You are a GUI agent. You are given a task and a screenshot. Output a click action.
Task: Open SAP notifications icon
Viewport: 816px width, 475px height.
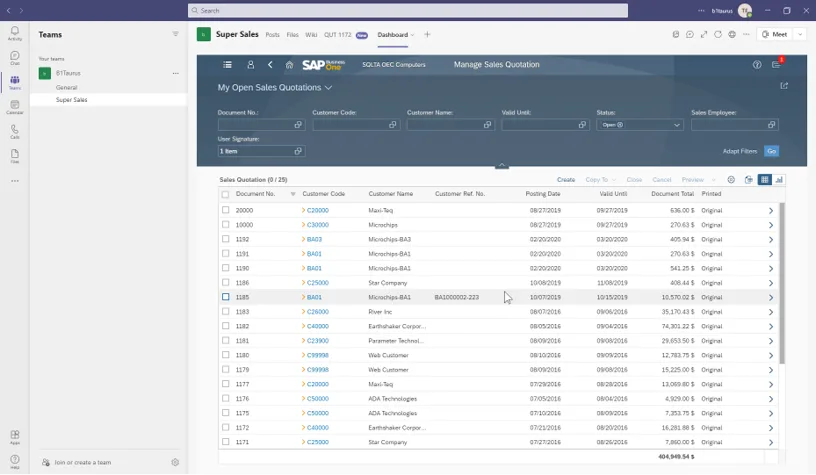pyautogui.click(x=776, y=64)
